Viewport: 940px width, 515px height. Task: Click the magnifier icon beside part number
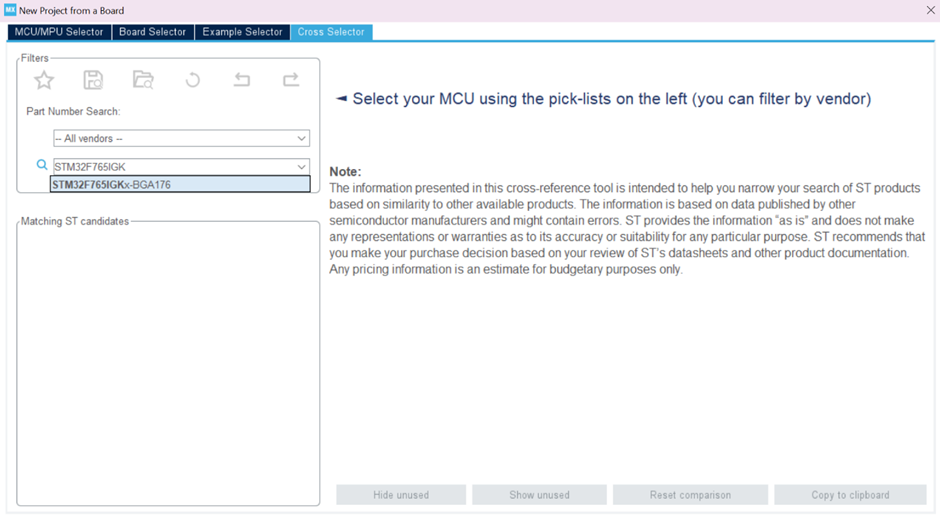tap(42, 165)
